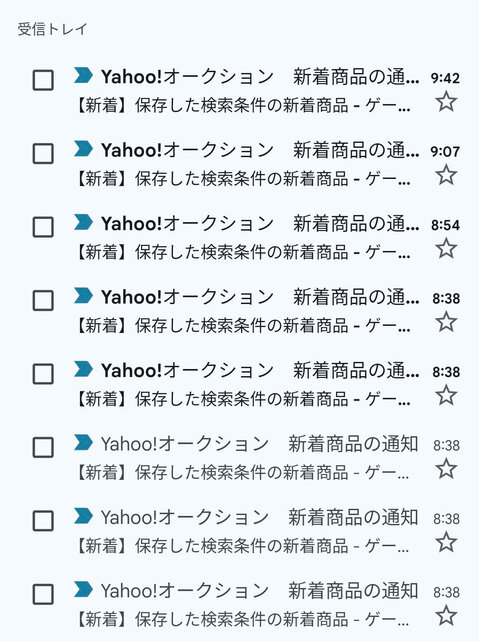Star the 8:54 Yahoo!オークション email

[446, 249]
